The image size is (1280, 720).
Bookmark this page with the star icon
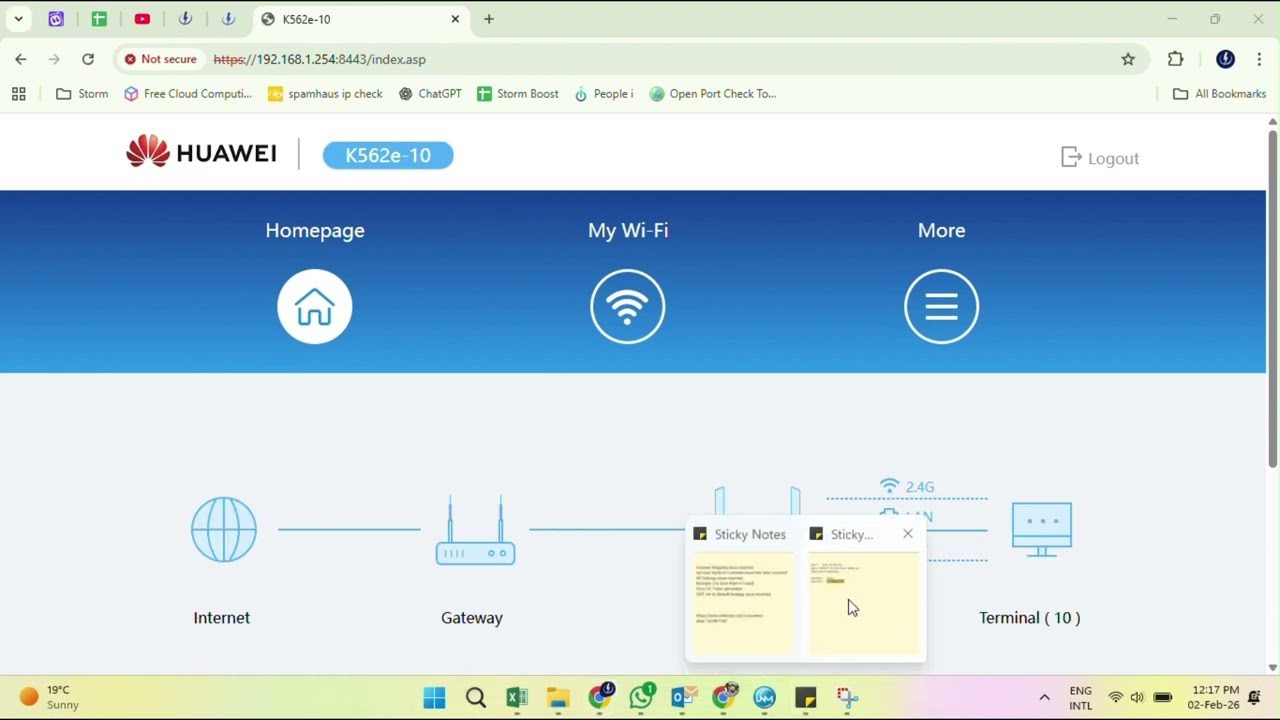coord(1128,59)
